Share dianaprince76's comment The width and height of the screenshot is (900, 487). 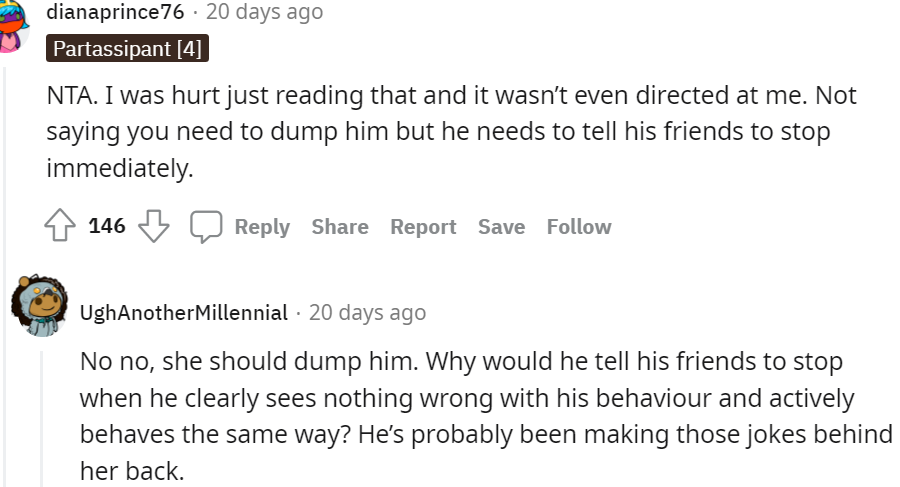pyautogui.click(x=340, y=227)
